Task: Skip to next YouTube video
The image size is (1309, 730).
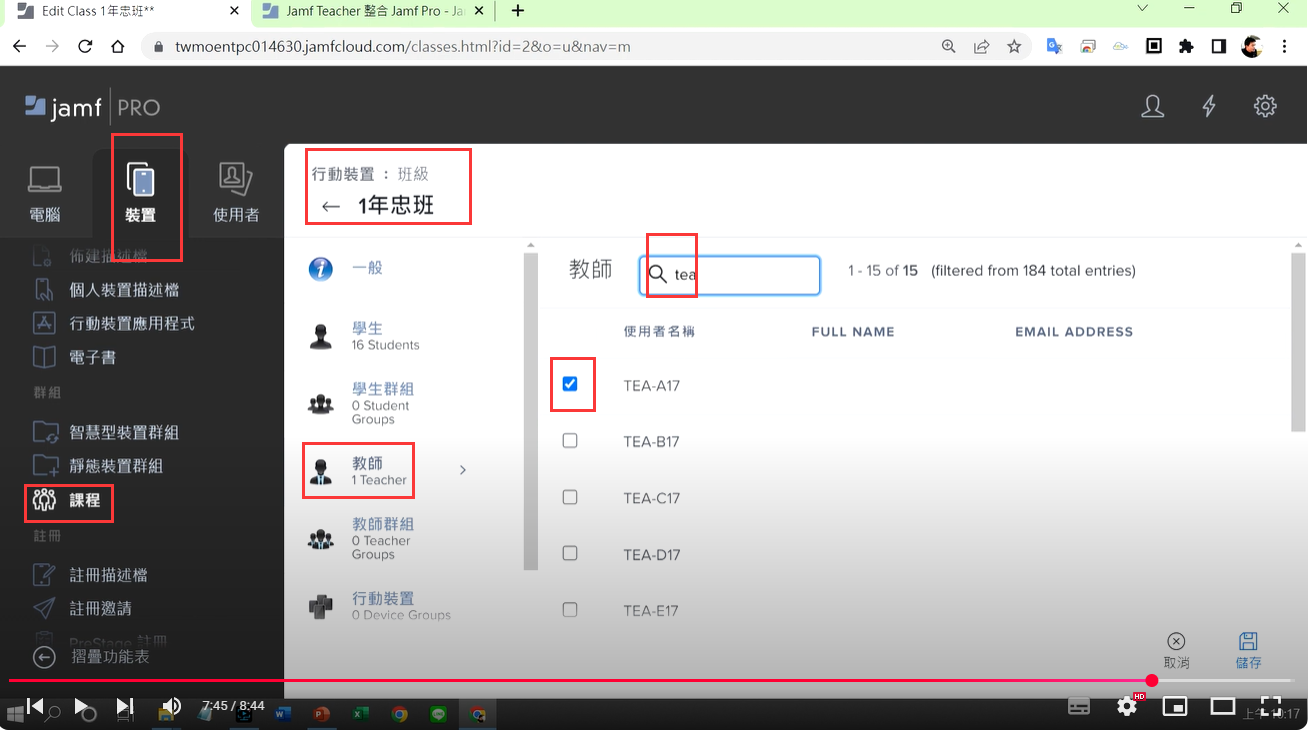Action: coord(126,706)
